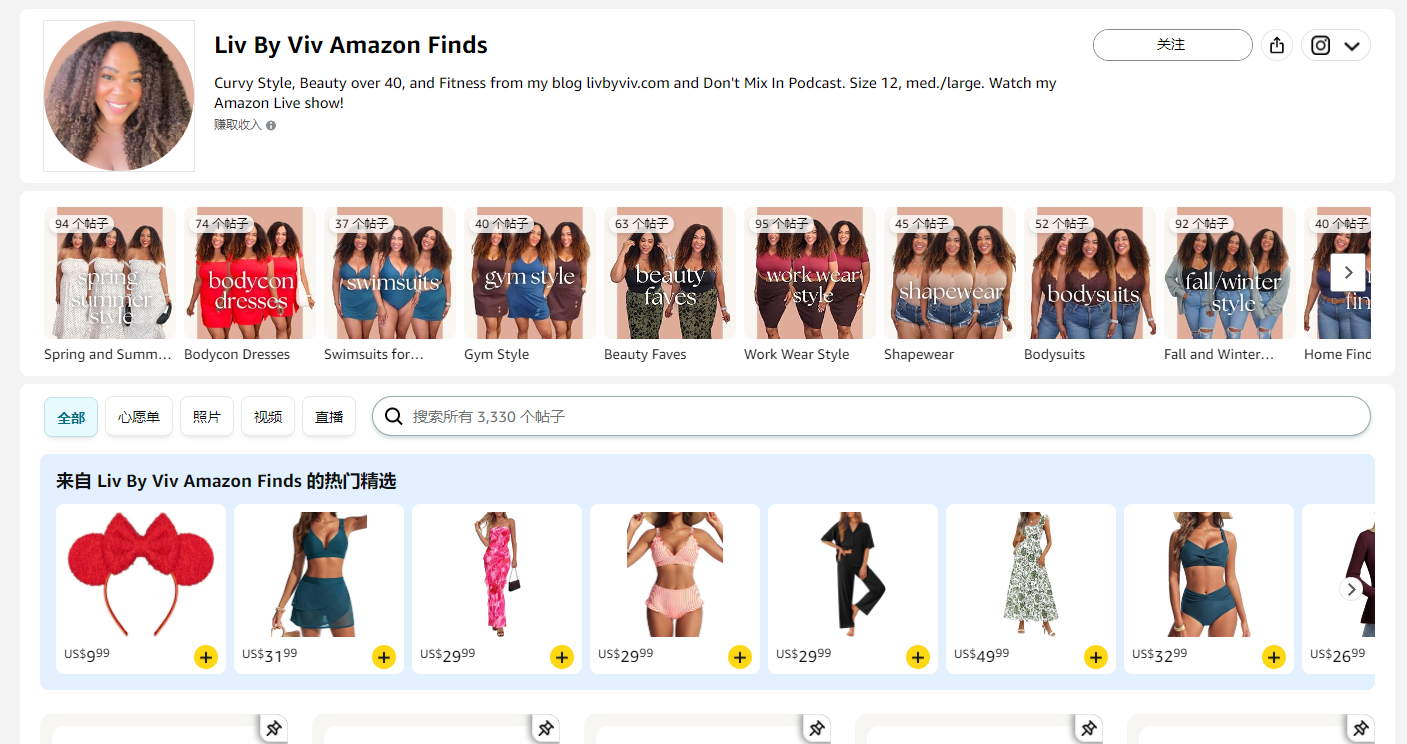Add the US$49.99 floral dress via plus icon
Screen dimensions: 1407x744
1096,657
